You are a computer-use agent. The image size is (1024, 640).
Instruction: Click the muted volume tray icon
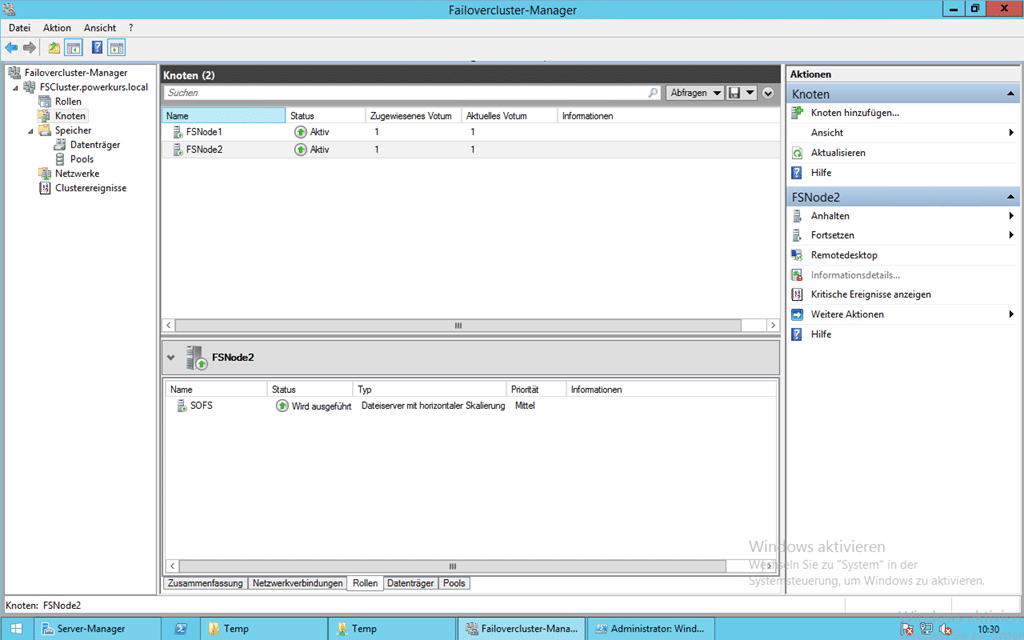[x=945, y=629]
